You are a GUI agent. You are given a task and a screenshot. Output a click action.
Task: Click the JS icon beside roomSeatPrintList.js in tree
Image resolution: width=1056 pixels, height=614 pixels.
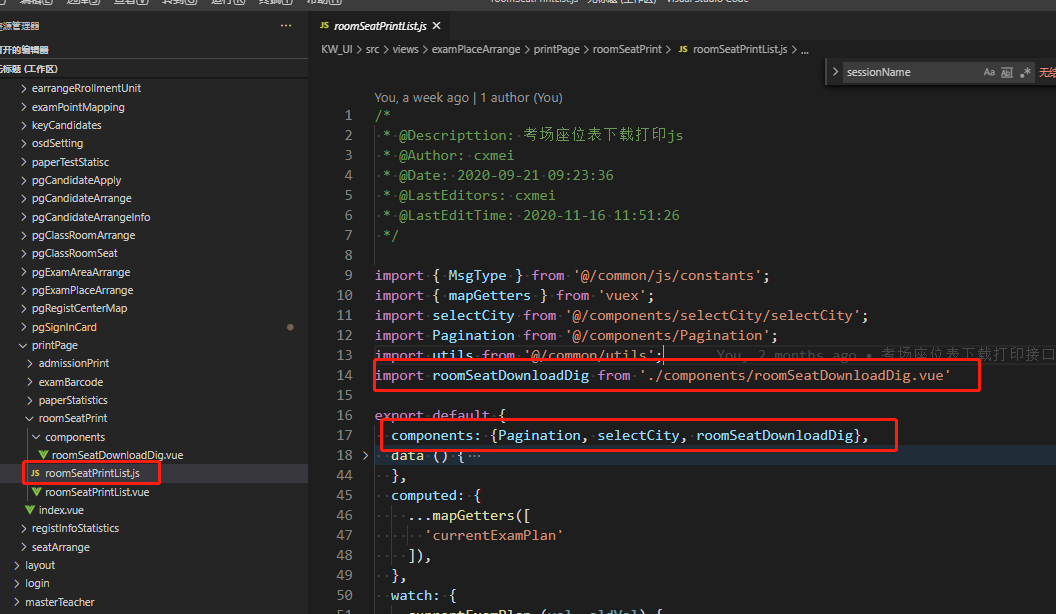tap(35, 473)
